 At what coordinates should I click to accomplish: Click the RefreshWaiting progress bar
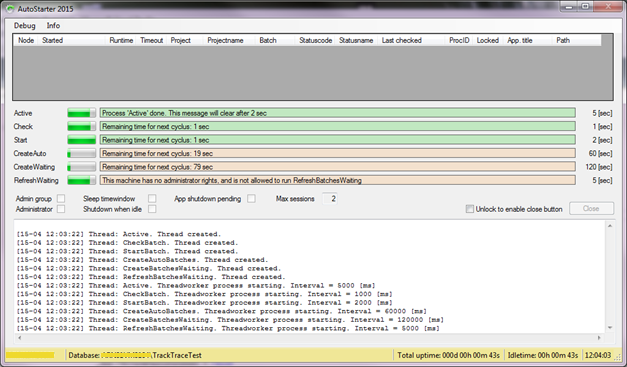[82, 180]
